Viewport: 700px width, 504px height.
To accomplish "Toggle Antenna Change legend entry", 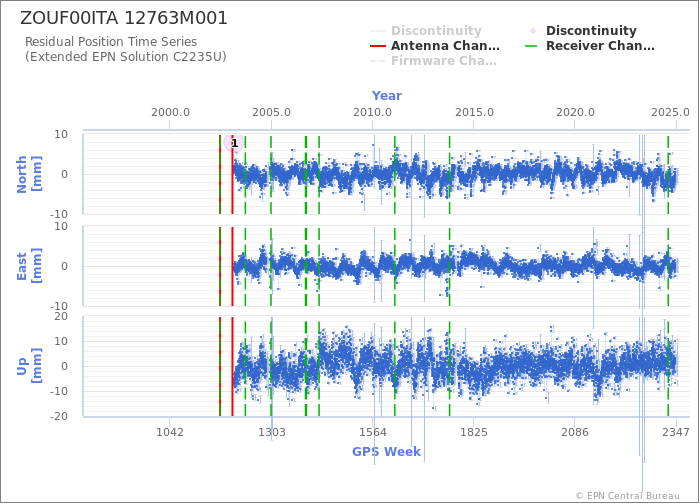I will coord(435,46).
